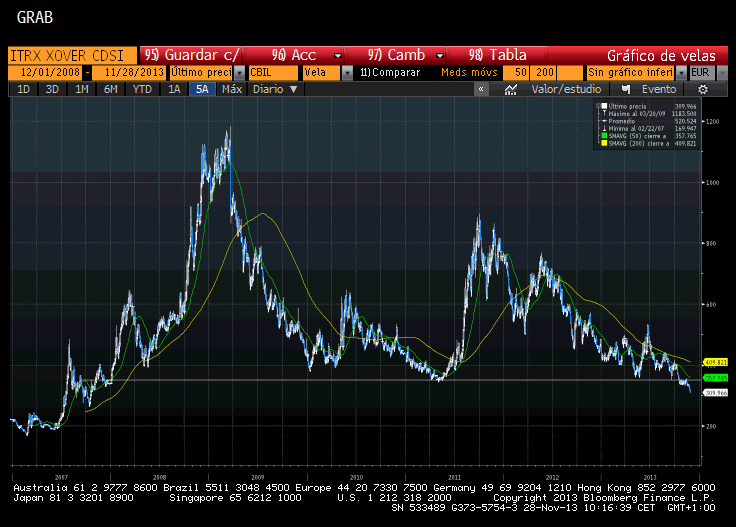Click the white Último precio legend marker
The height and width of the screenshot is (527, 736).
click(605, 106)
